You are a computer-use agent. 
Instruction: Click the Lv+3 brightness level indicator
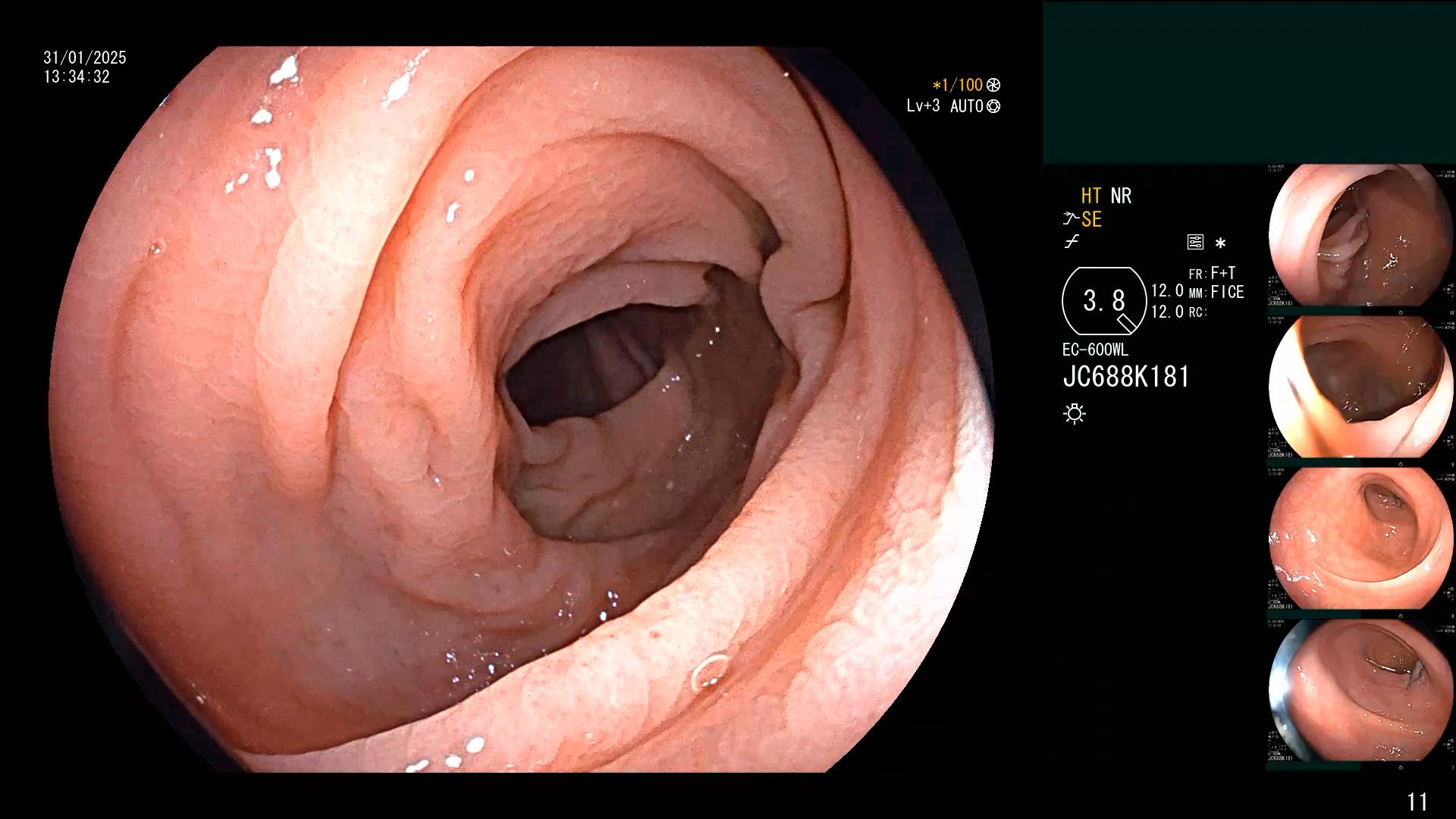tap(923, 106)
